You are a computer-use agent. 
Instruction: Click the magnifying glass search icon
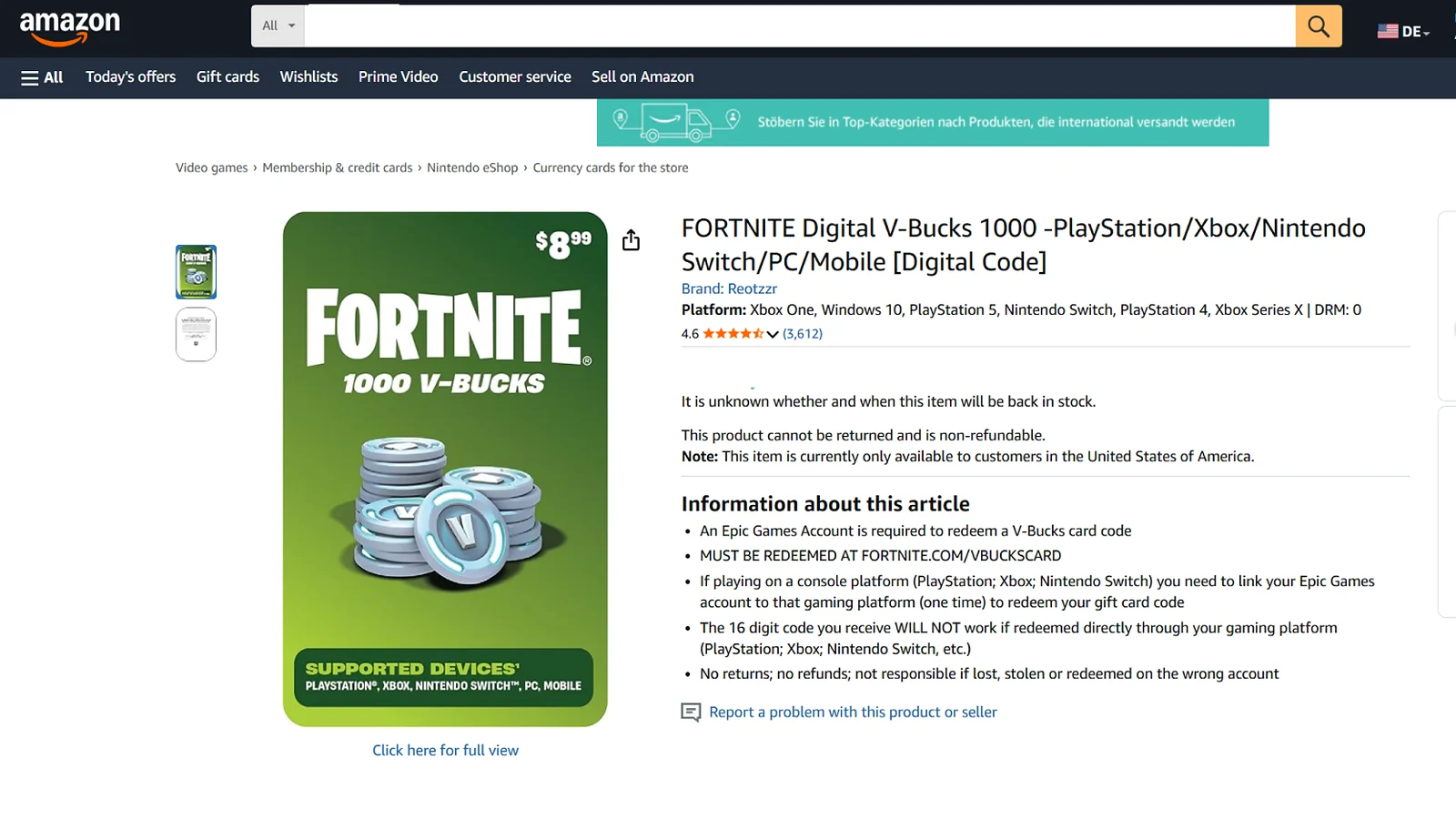pyautogui.click(x=1317, y=25)
